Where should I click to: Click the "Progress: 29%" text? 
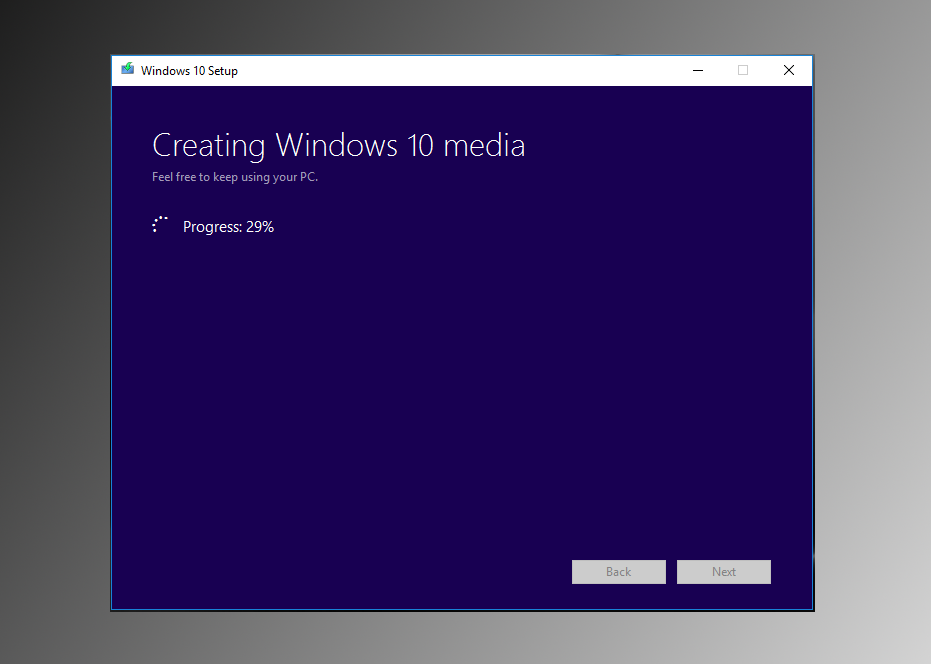coord(229,227)
